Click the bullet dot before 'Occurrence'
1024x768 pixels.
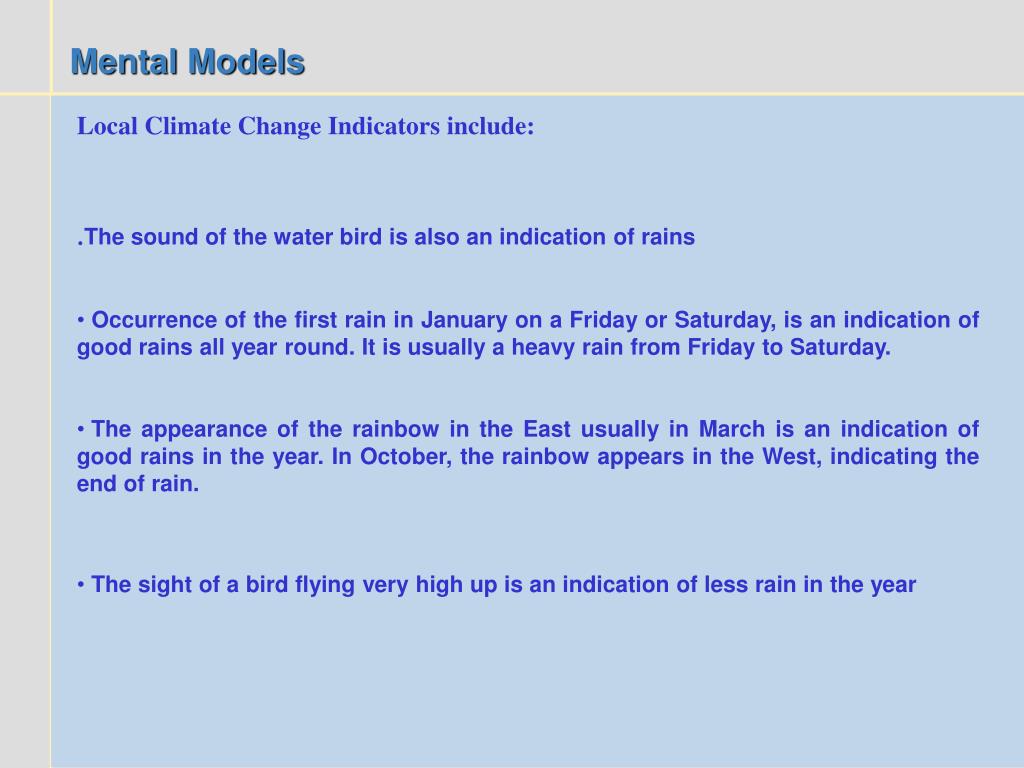tap(81, 321)
